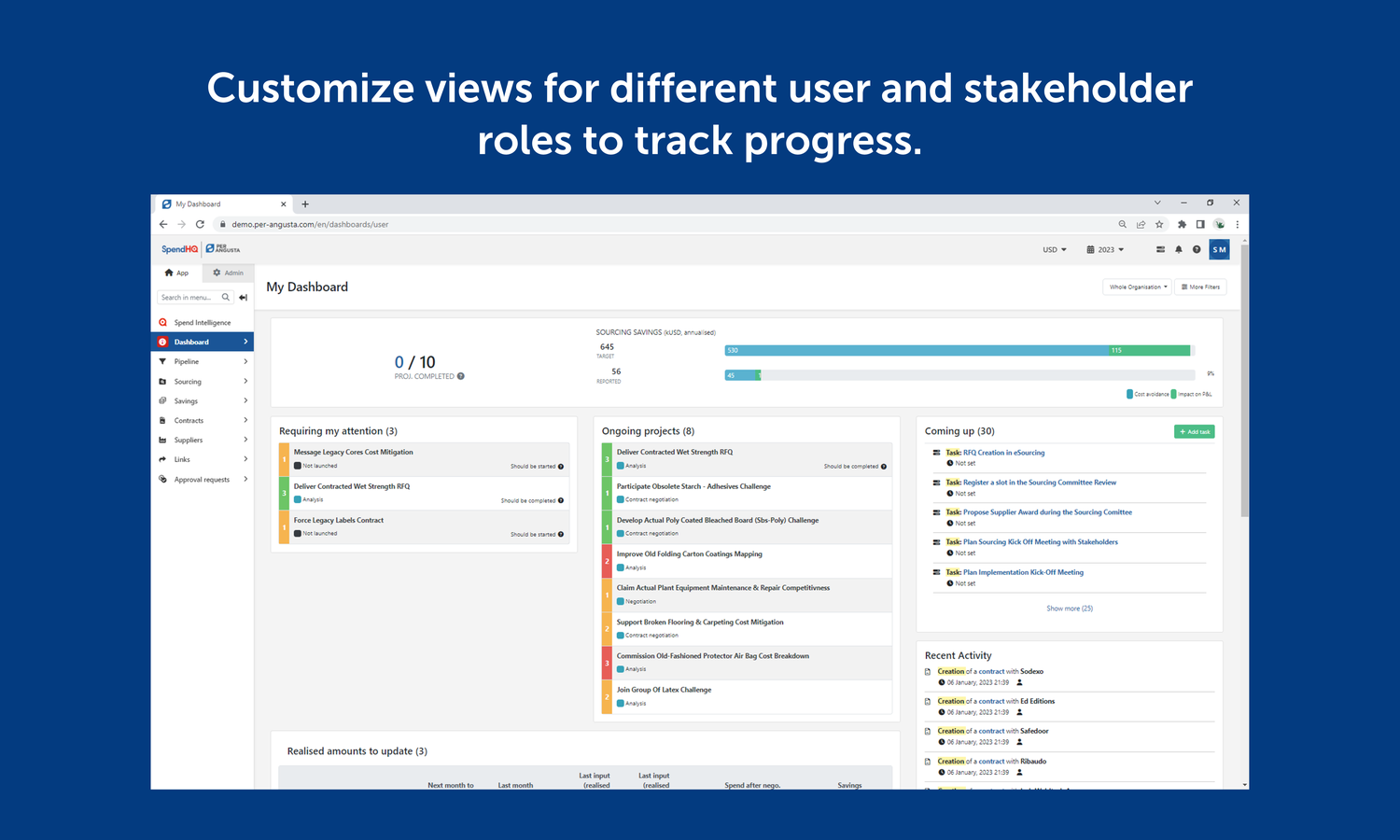The image size is (1400, 840).
Task: Open the help question mark icon
Action: (x=1197, y=249)
